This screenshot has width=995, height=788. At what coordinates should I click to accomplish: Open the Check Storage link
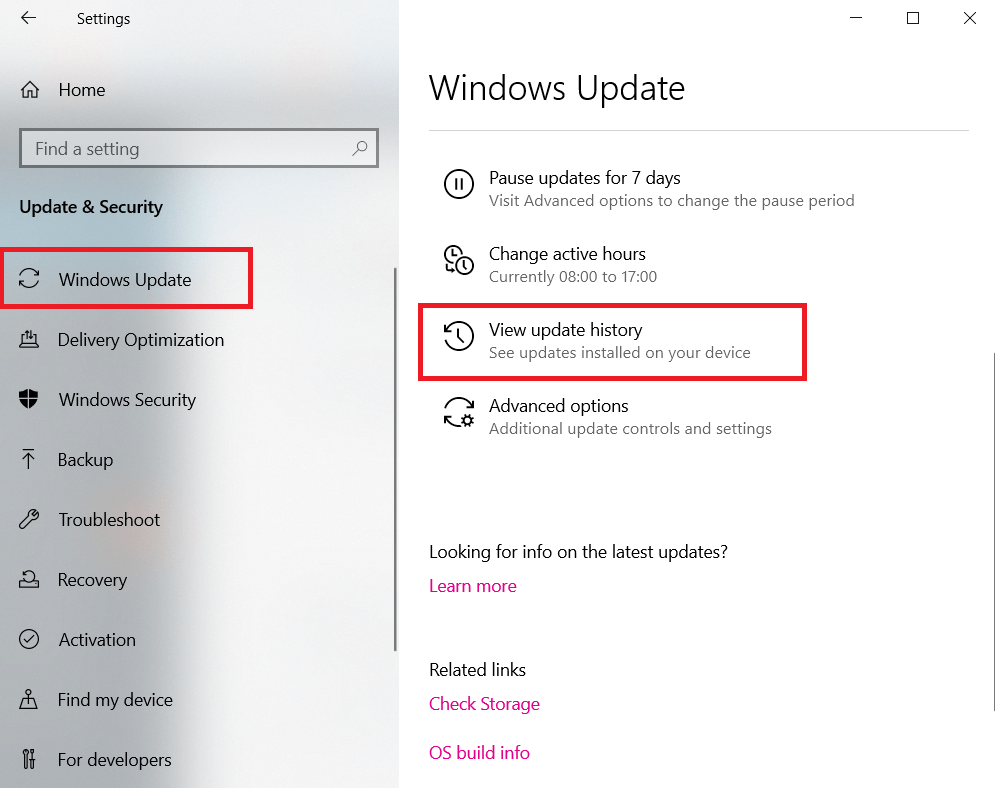[x=484, y=703]
